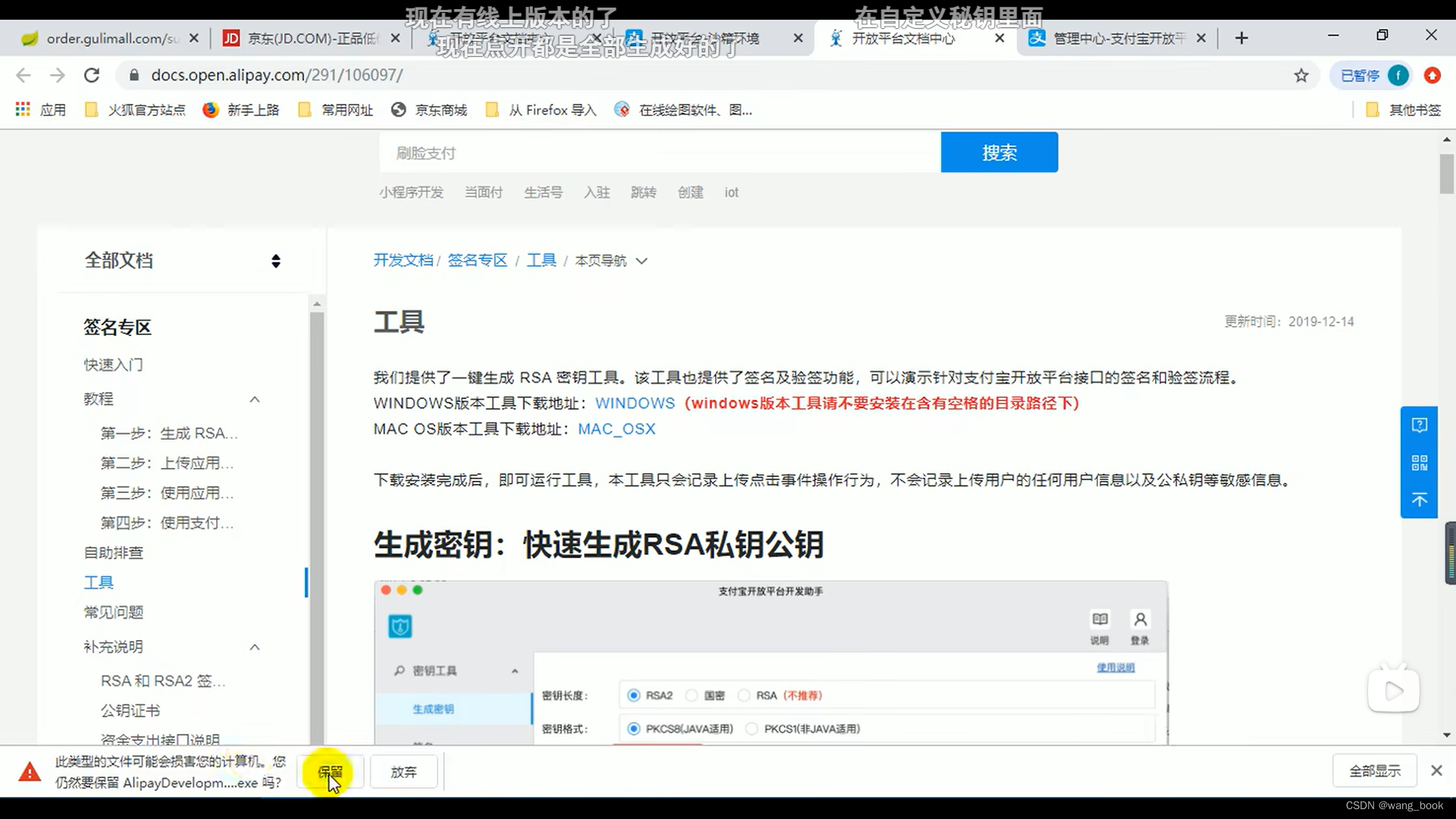Collapse the 补充说明 section in sidebar
The width and height of the screenshot is (1456, 819).
(255, 647)
